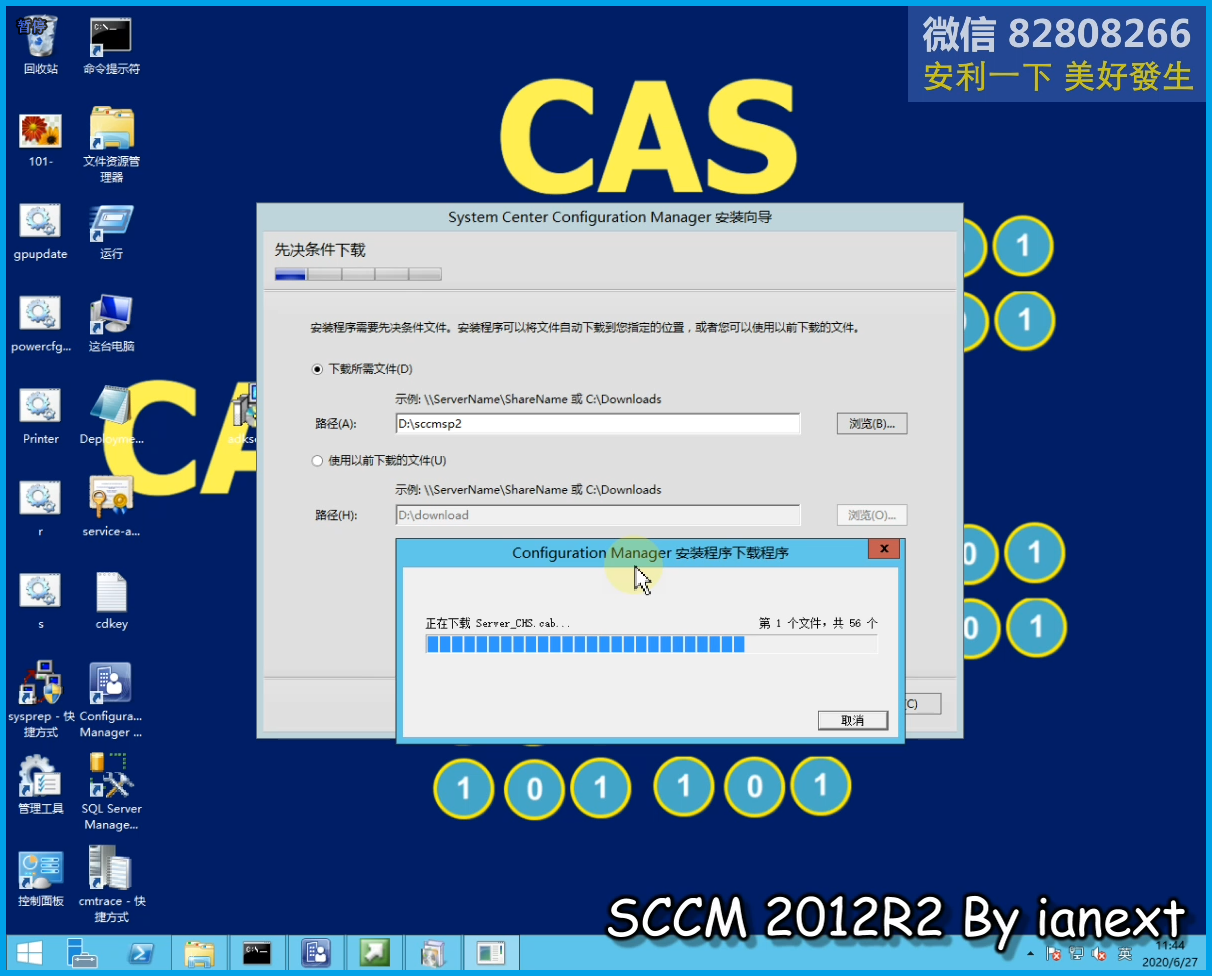The width and height of the screenshot is (1212, 976).
Task: Open File Explorer from the taskbar
Action: (x=200, y=952)
